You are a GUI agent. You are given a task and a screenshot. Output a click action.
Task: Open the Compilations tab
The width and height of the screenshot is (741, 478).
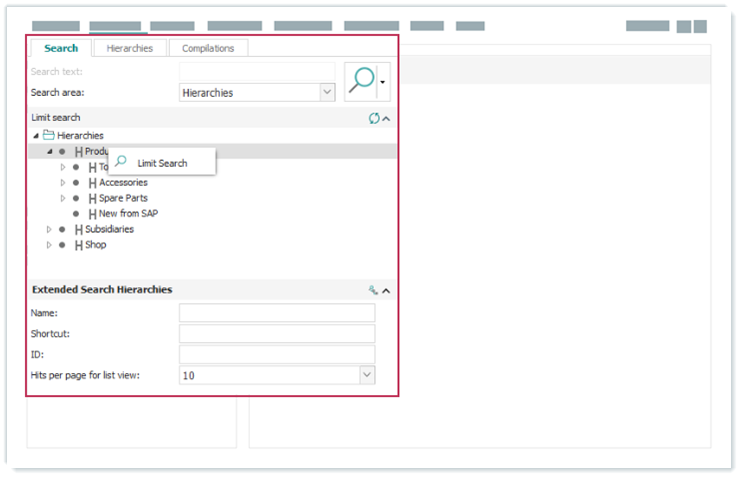pos(208,48)
